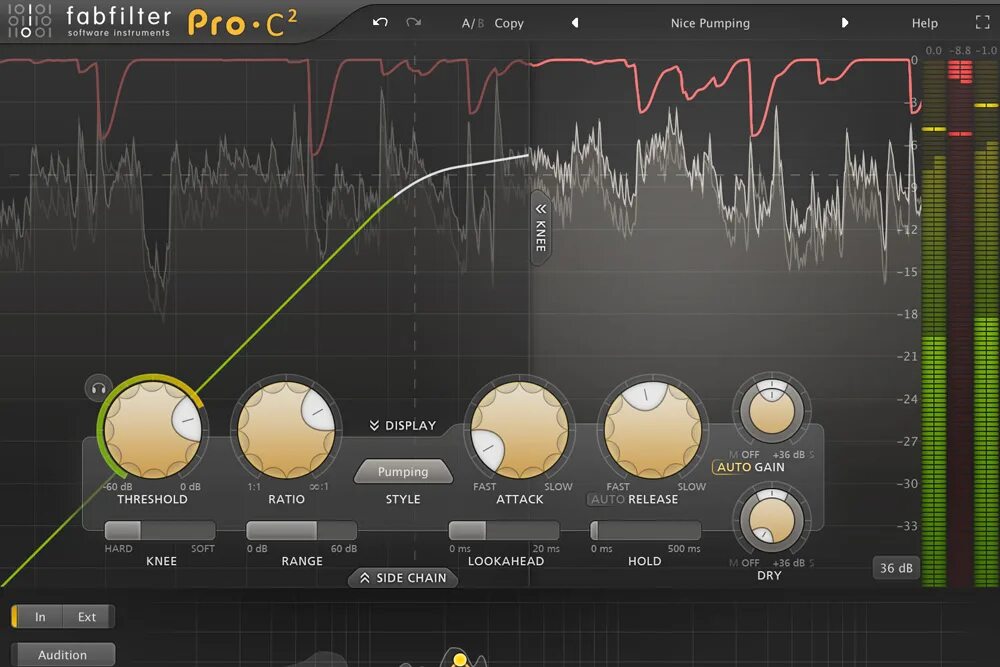Click the Threshold knob
Screen dimensions: 1000x667
click(152, 430)
